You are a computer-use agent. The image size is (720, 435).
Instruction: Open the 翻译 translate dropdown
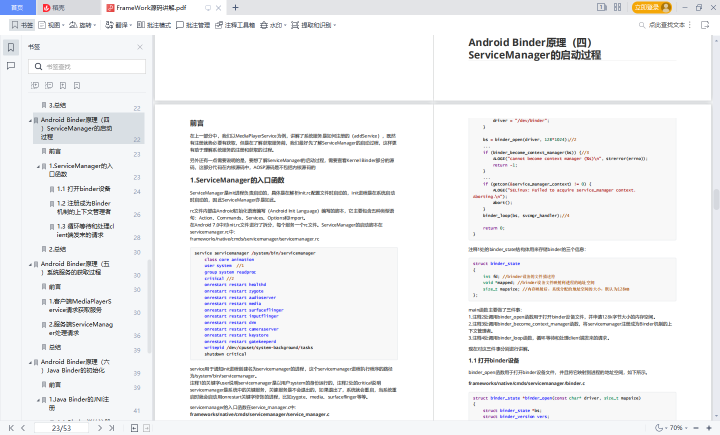pos(118,25)
